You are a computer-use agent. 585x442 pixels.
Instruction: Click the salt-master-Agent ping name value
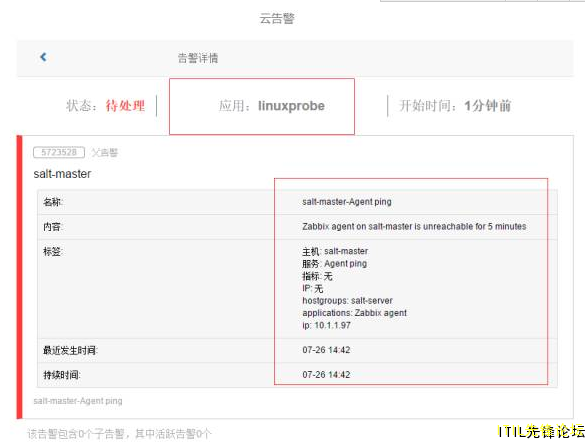click(347, 202)
